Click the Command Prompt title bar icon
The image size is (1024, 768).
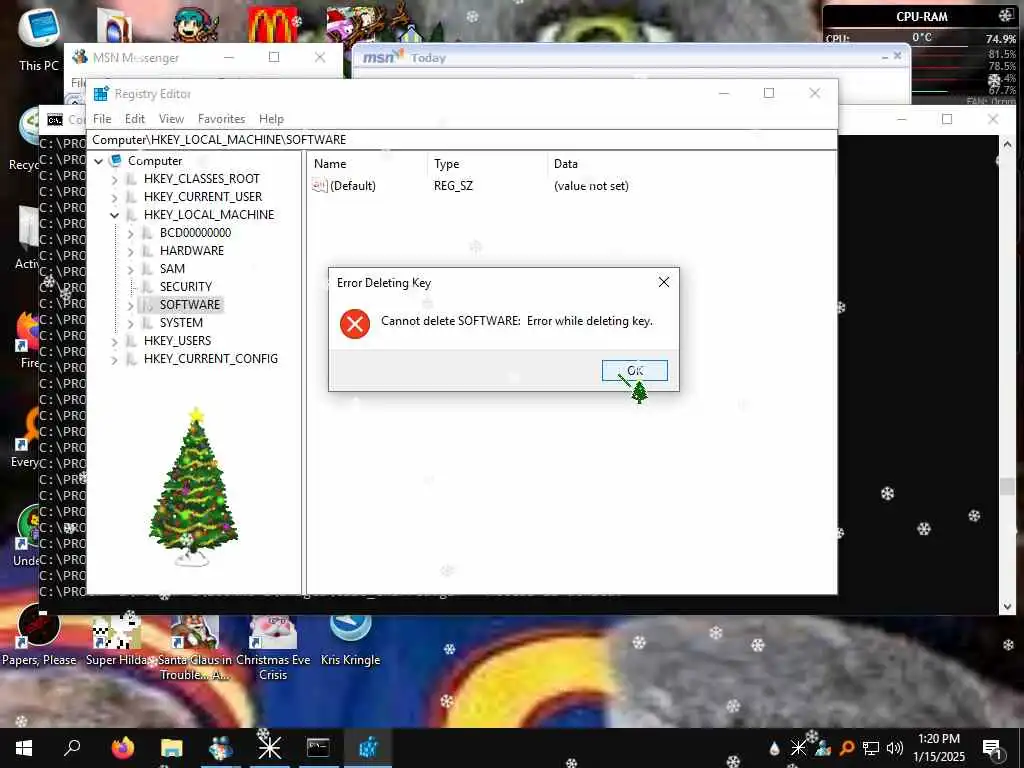pyautogui.click(x=55, y=120)
